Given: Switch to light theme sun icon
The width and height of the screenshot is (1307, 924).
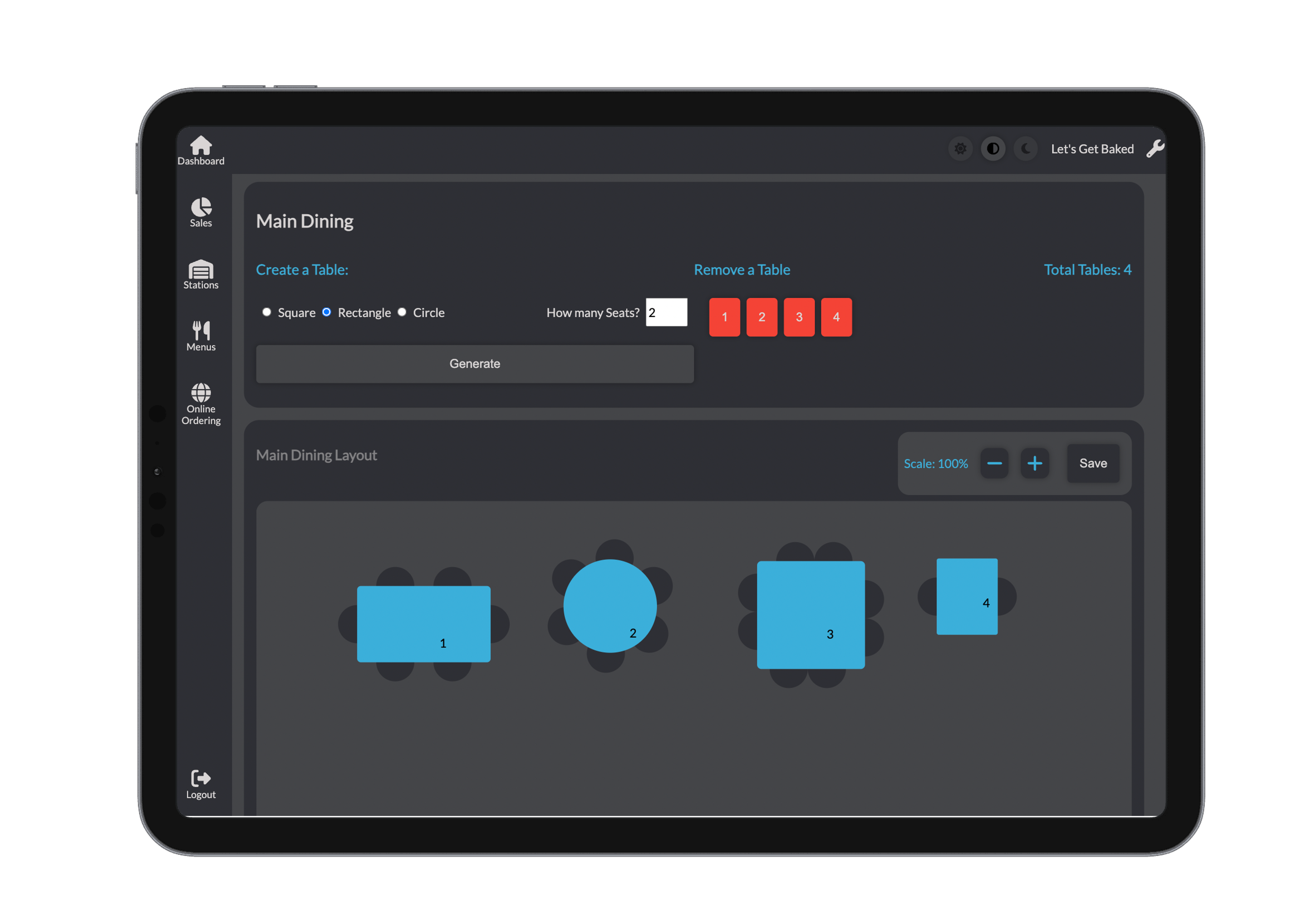Looking at the screenshot, I should click(961, 149).
